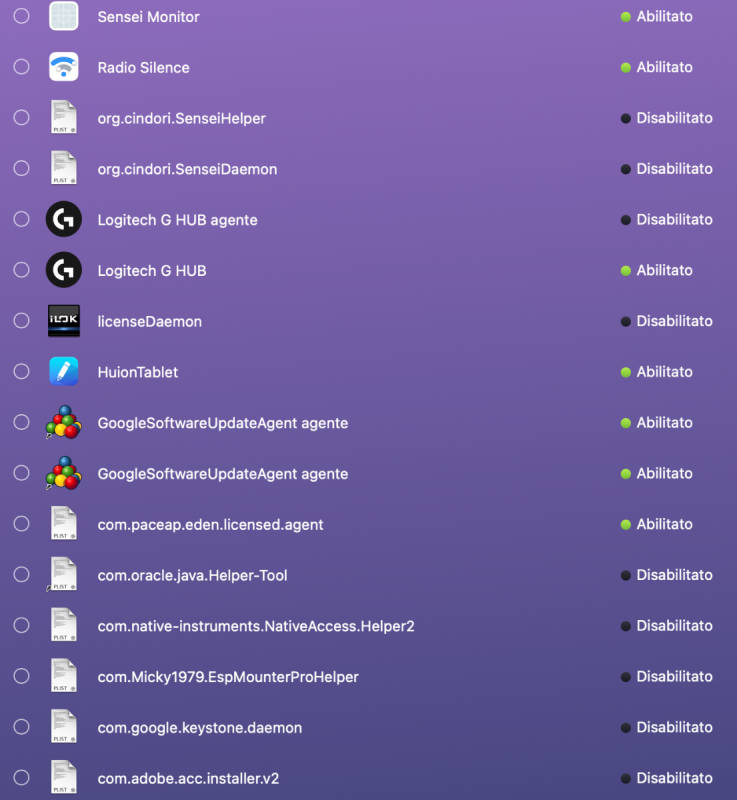Click the Logitech G HUB agente icon
This screenshot has width=737, height=800.
64,219
